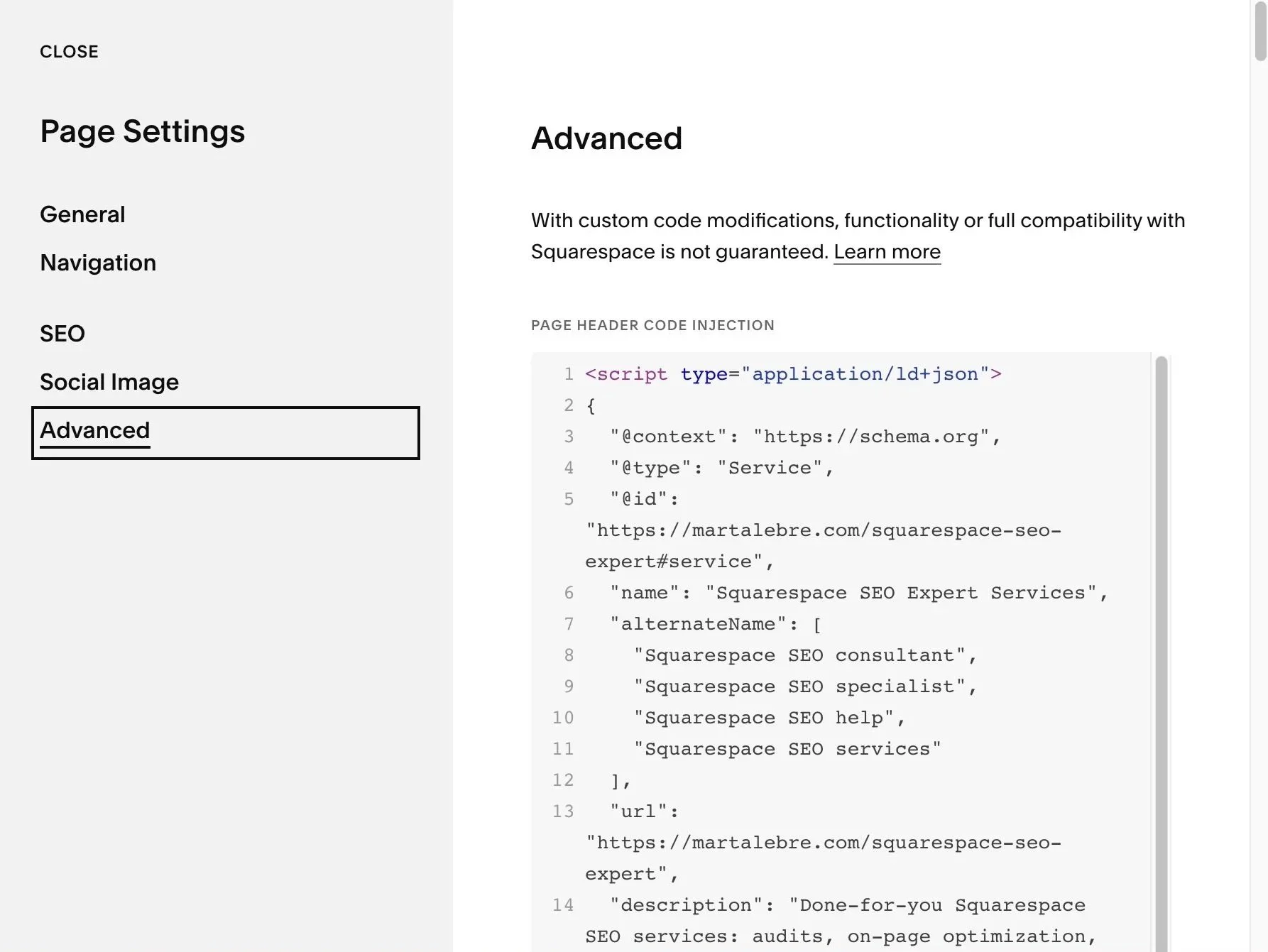Viewport: 1268px width, 952px height.
Task: Click the "alternateName" code line
Action: pyautogui.click(x=715, y=624)
